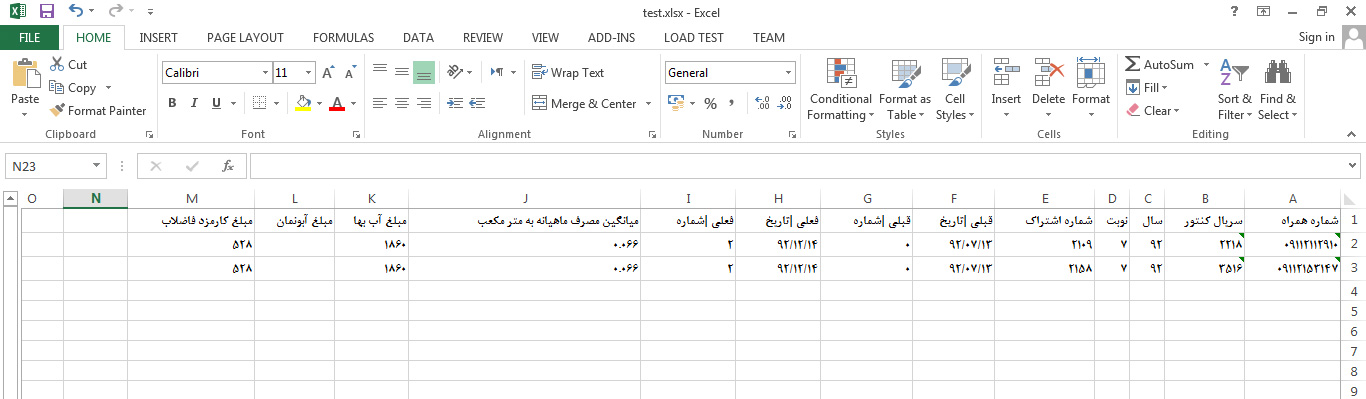Click the Paste clipboard icon

click(x=25, y=75)
